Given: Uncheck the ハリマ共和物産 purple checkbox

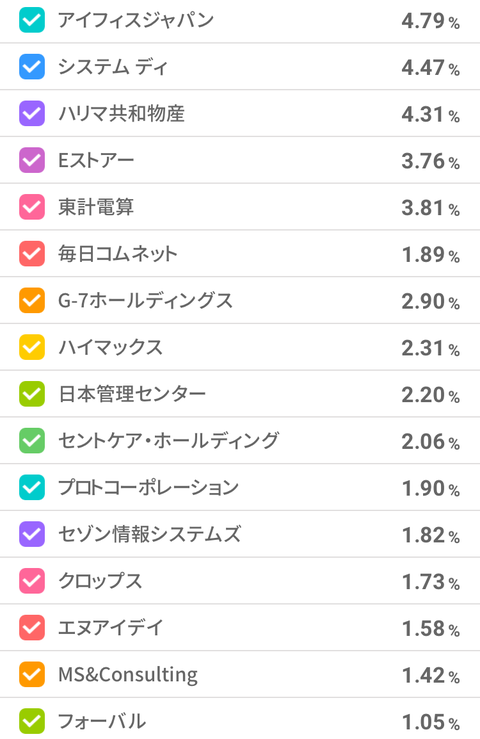Looking at the screenshot, I should tap(32, 113).
